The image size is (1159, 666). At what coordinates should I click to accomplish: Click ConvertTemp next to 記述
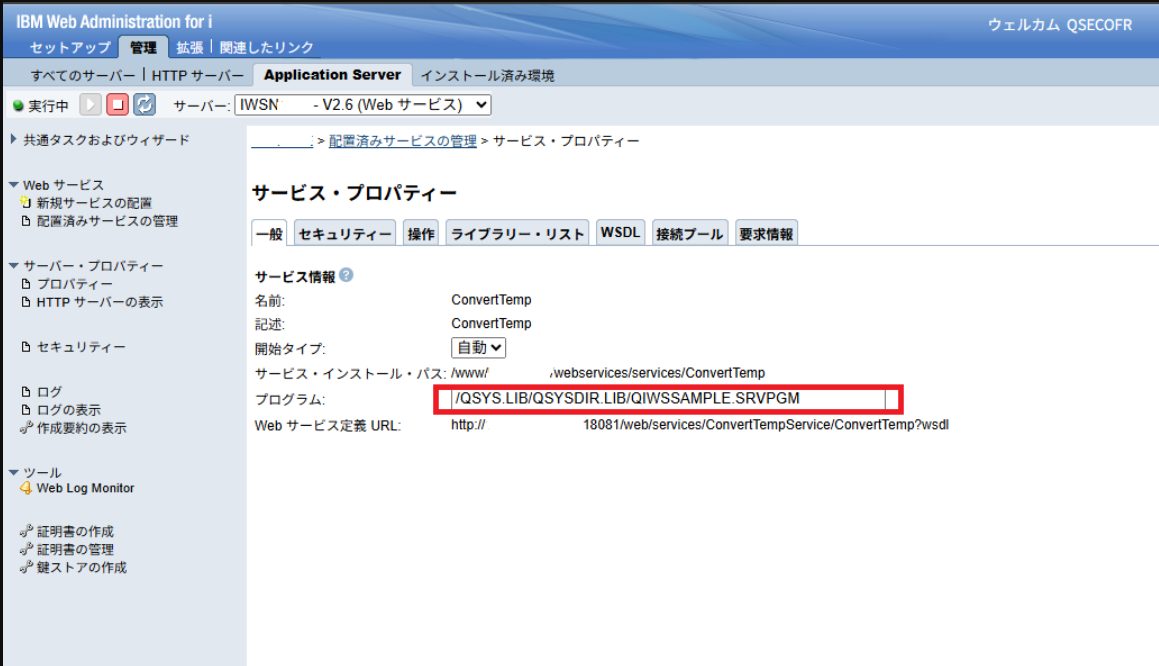tap(491, 323)
